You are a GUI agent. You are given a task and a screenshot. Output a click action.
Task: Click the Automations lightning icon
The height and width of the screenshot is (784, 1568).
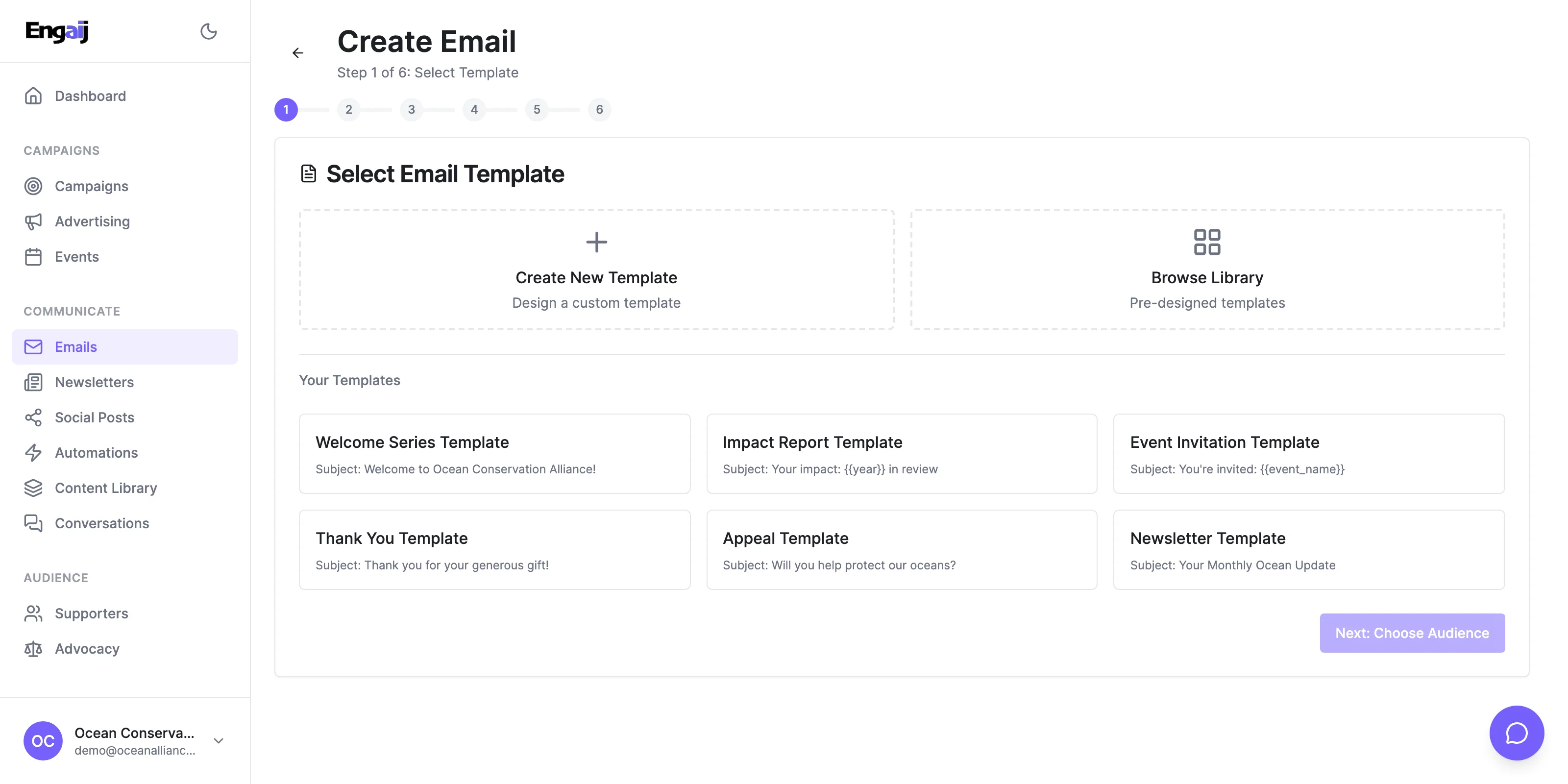(x=33, y=453)
